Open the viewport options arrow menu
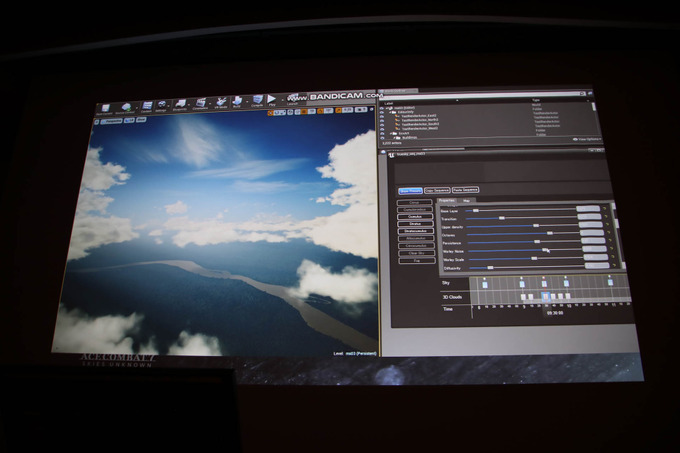This screenshot has width=680, height=453. coord(97,122)
